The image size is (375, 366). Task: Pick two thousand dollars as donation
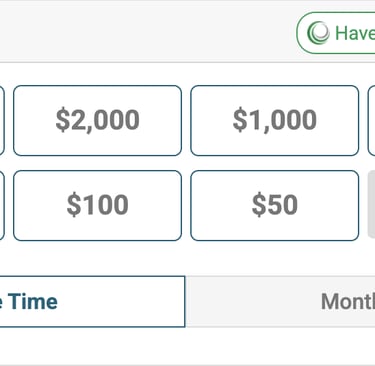(97, 120)
